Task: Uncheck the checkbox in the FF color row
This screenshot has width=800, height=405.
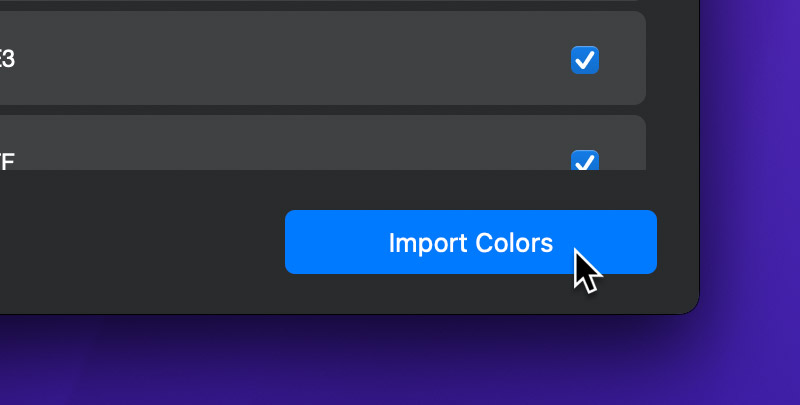Action: (x=585, y=161)
